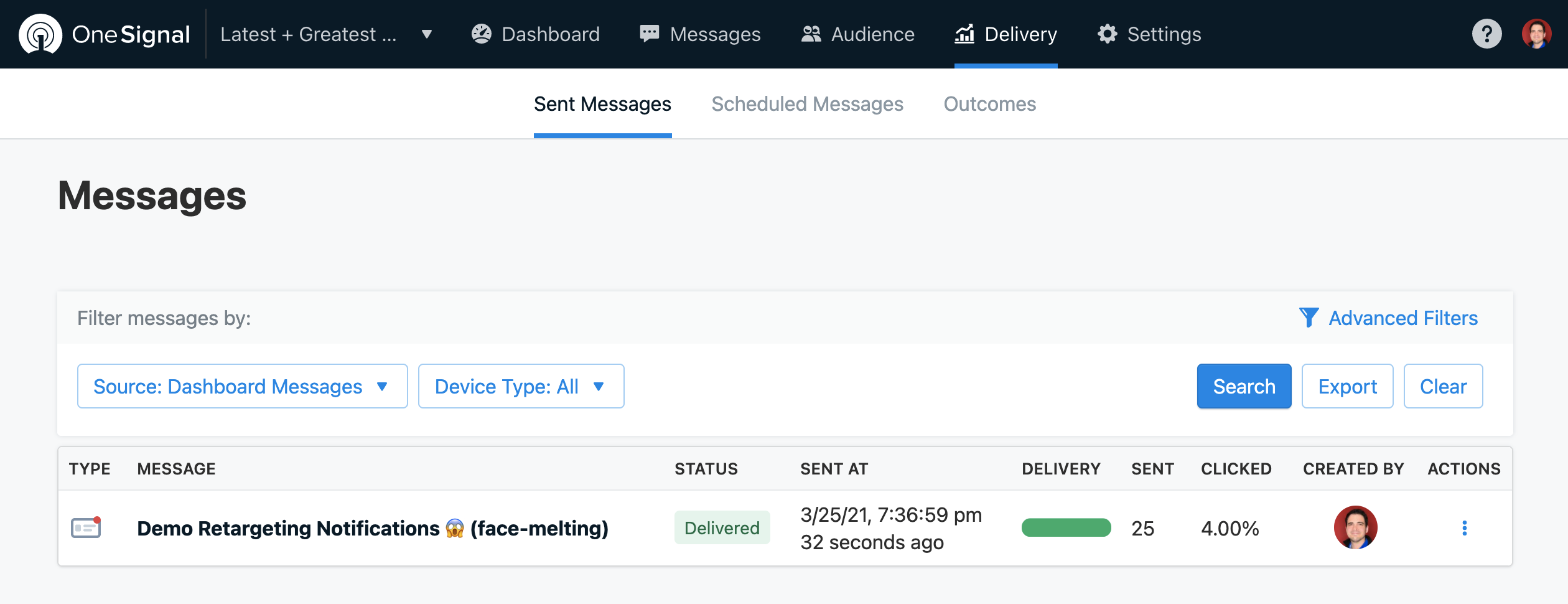Image resolution: width=1568 pixels, height=604 pixels.
Task: Go to Messages in top navigation
Action: coord(701,34)
